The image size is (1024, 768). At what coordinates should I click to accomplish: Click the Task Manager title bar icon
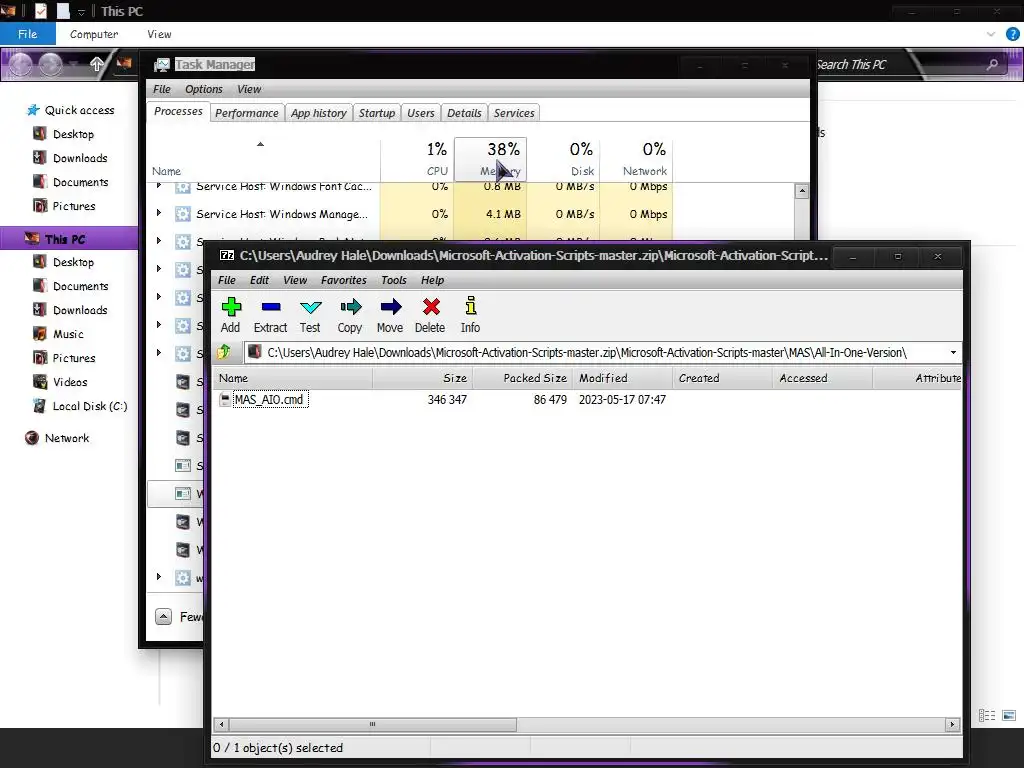pos(161,65)
